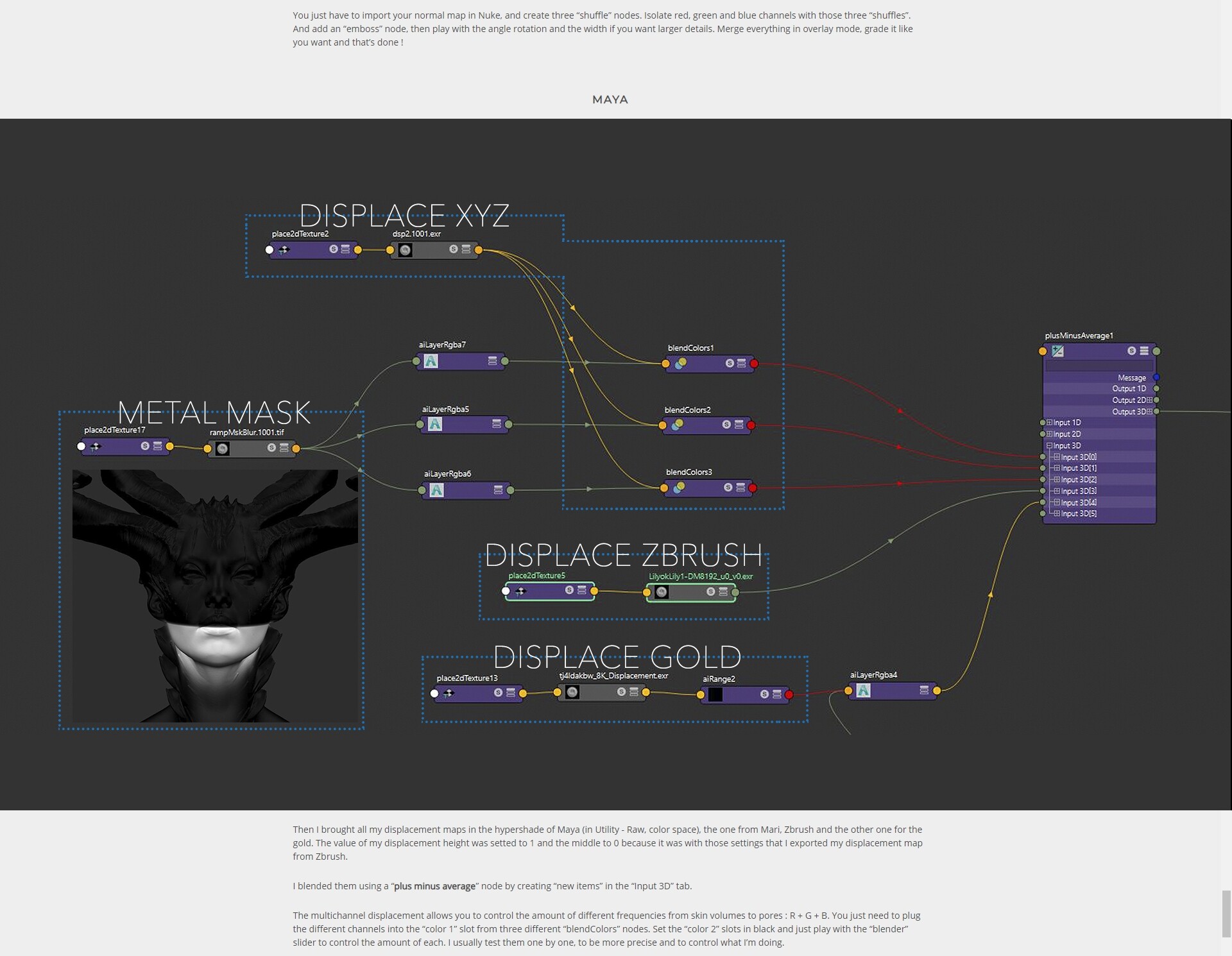This screenshot has width=1232, height=956.
Task: Open view mode menu on blendColors3 node
Action: (x=740, y=488)
